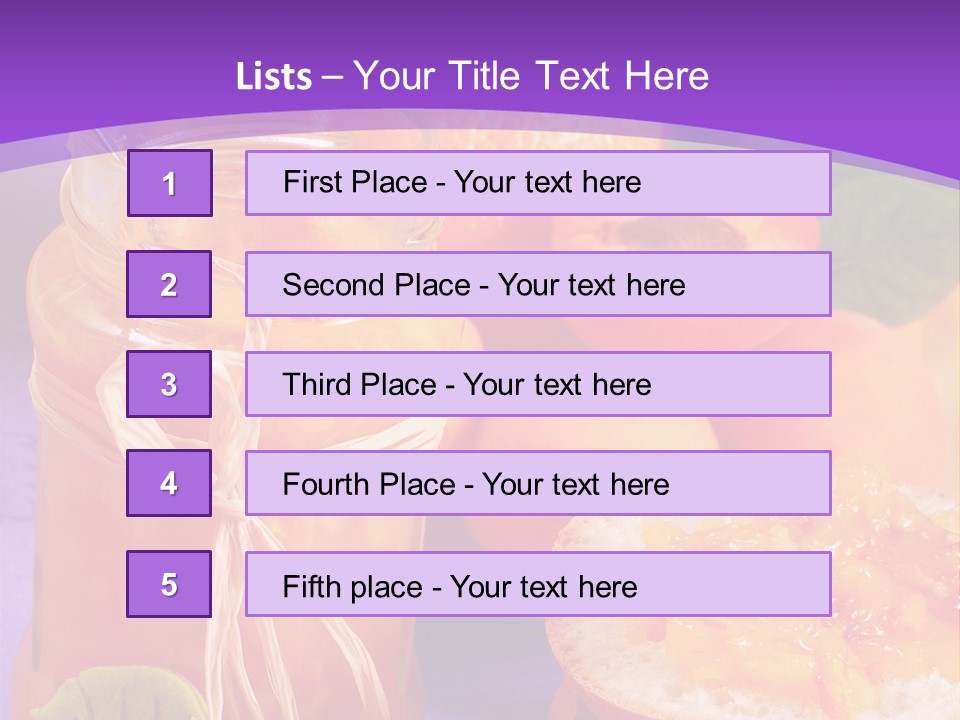
Task: Select the First Place text bar
Action: pos(538,183)
